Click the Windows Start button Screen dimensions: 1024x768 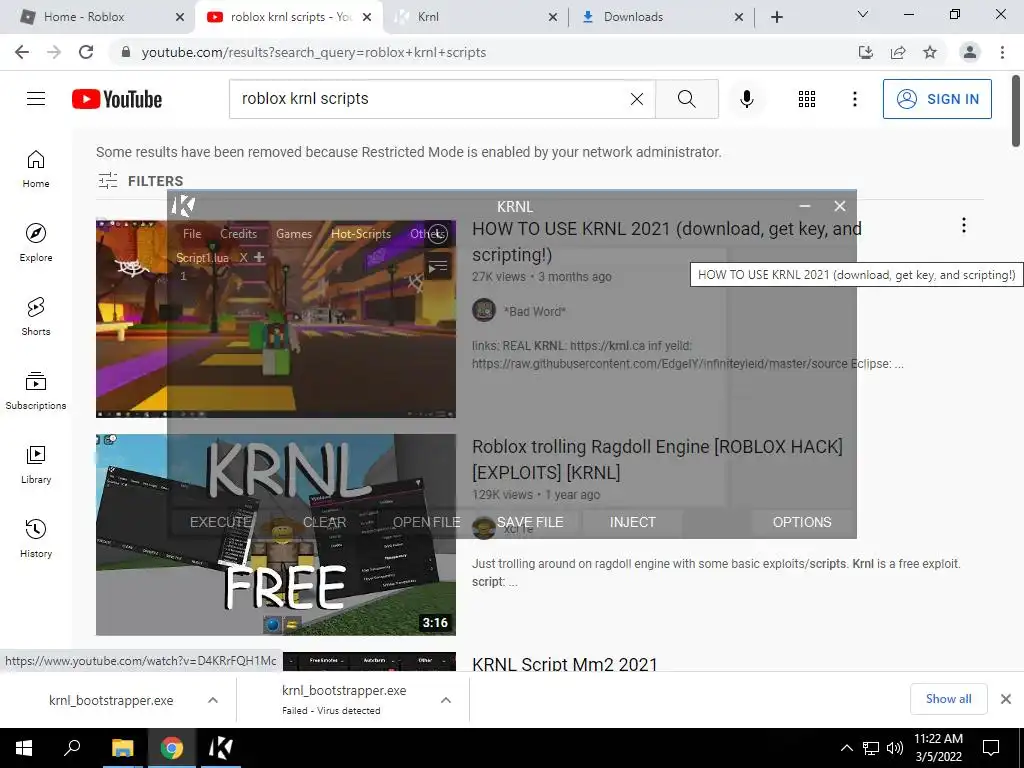coord(24,748)
